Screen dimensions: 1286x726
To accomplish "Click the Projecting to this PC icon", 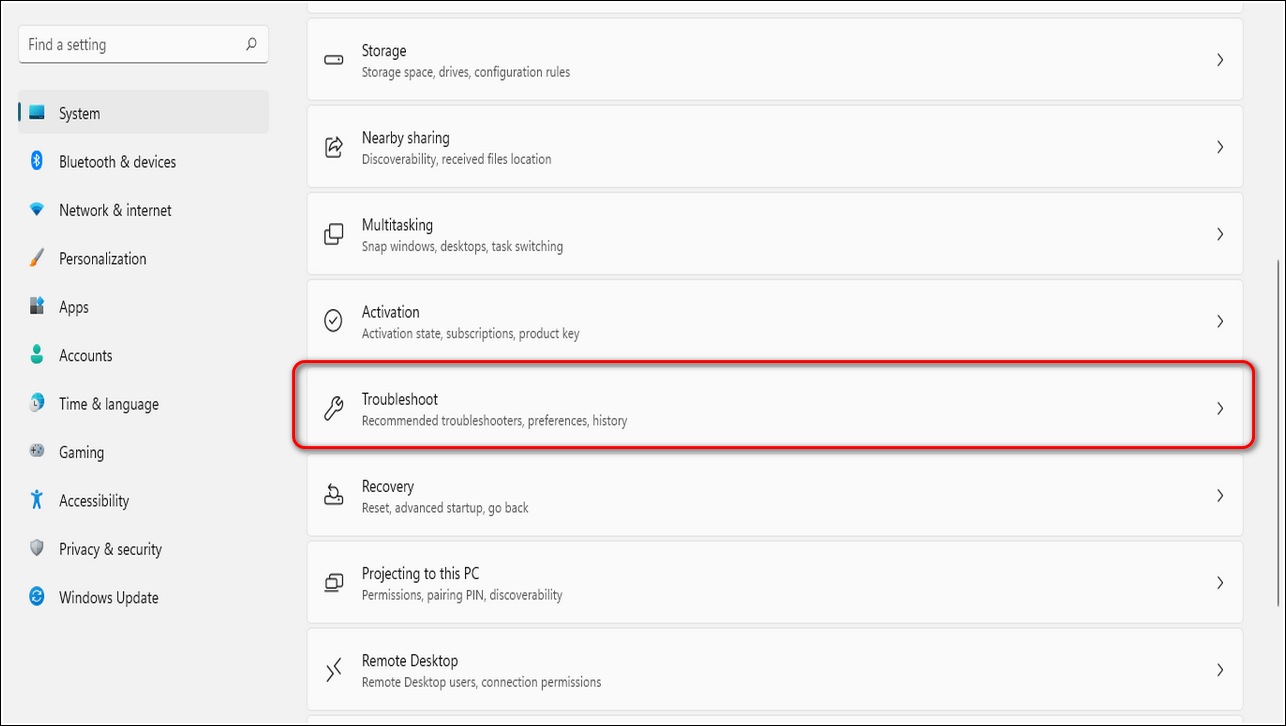I will click(334, 582).
